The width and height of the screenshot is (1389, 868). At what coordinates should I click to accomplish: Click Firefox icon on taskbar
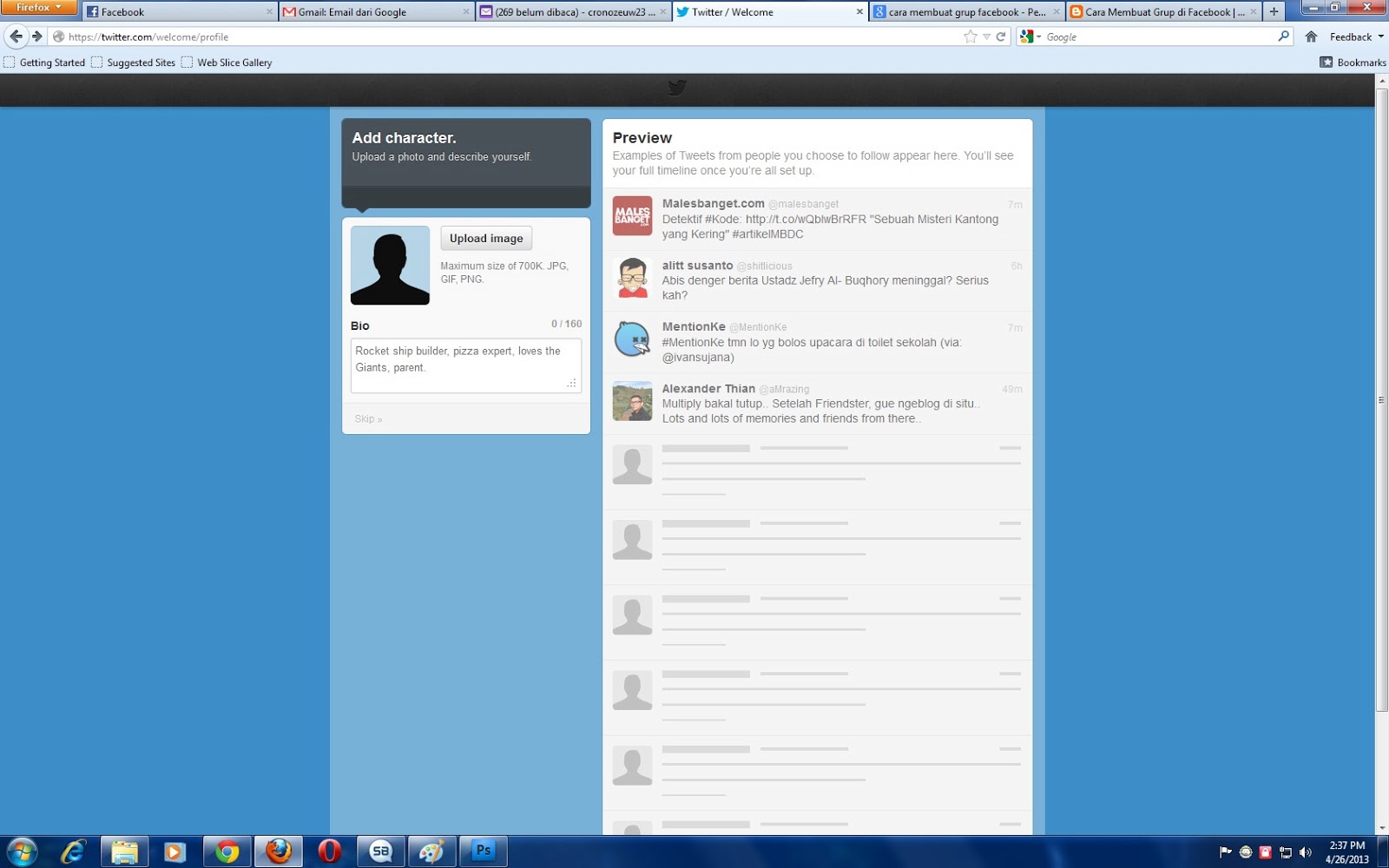point(279,852)
